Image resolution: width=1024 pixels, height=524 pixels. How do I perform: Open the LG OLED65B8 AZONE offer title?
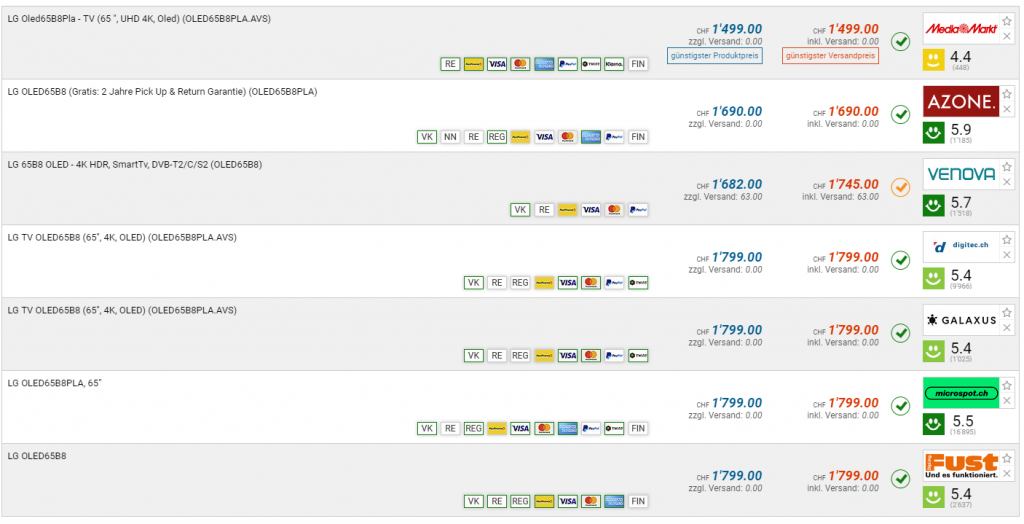point(162,92)
